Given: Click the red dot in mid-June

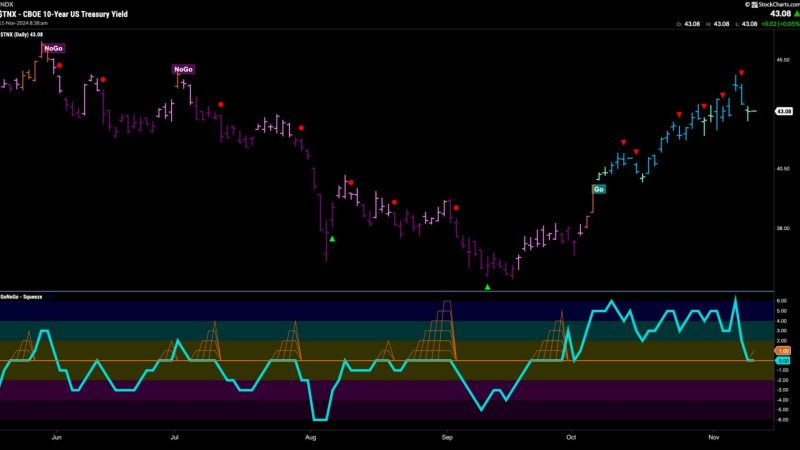Looking at the screenshot, I should tap(103, 80).
